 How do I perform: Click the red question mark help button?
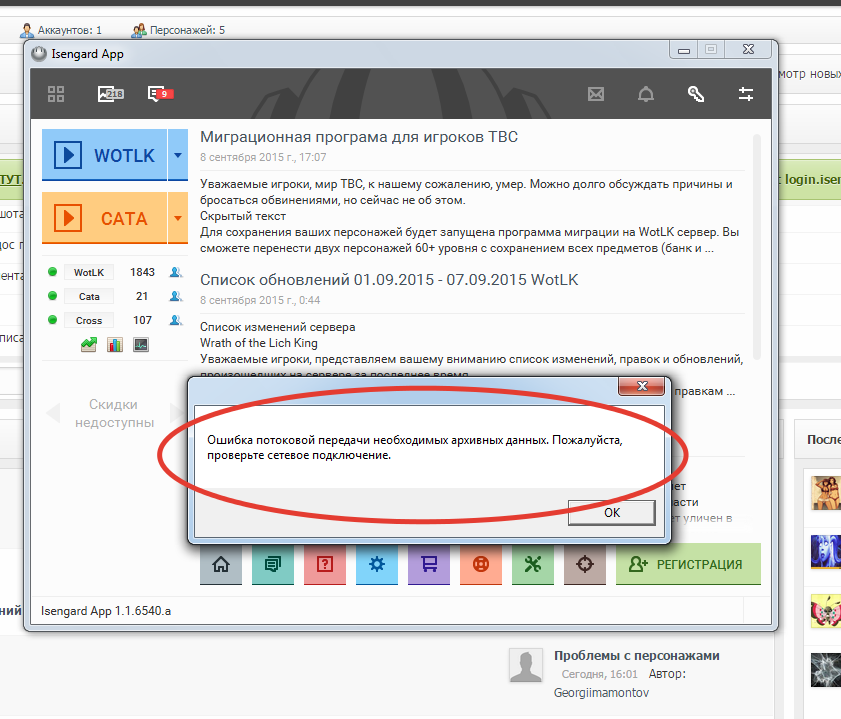coord(325,564)
